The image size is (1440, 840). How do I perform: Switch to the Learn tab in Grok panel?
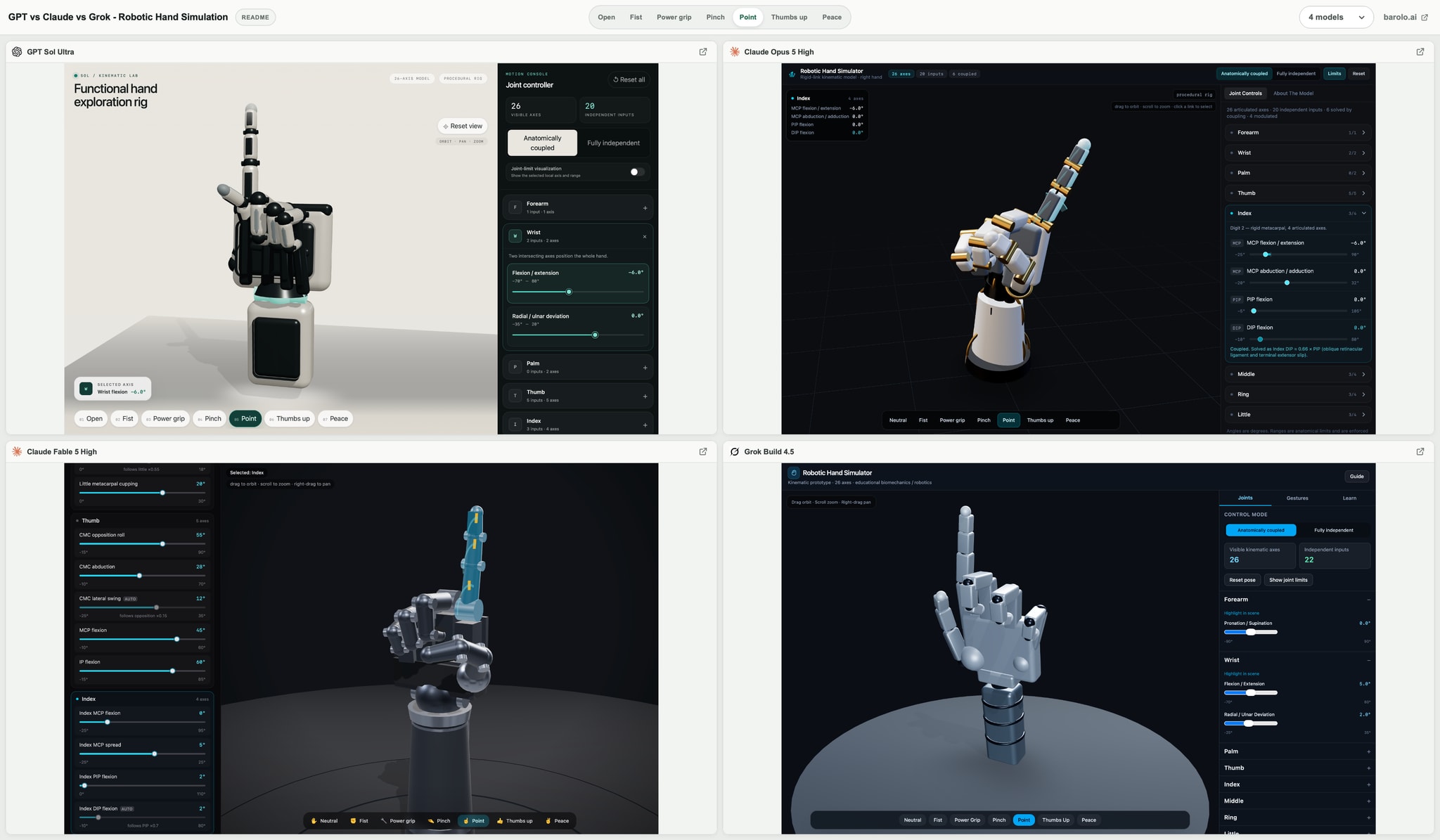pos(1349,498)
